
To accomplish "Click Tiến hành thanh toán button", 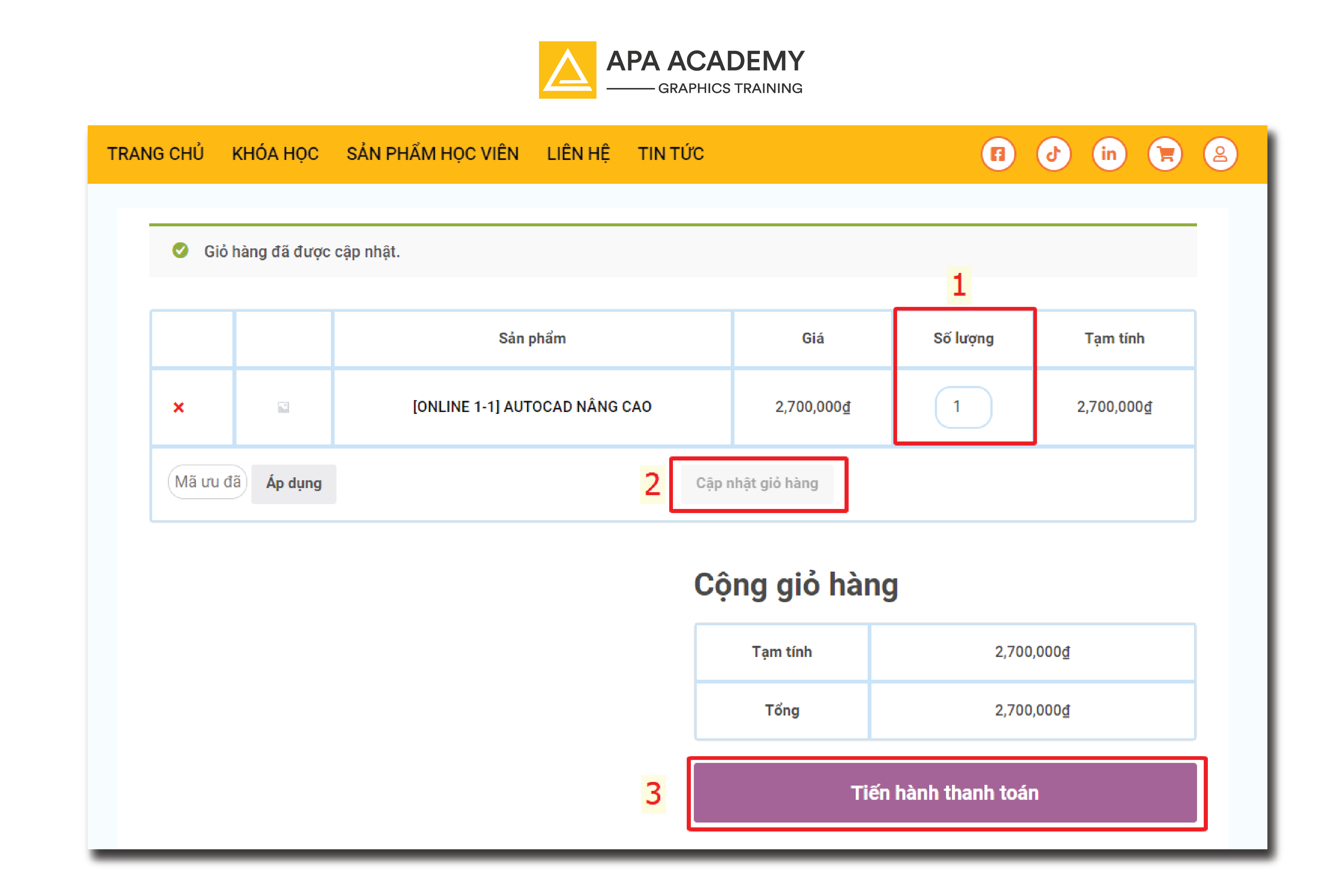I will tap(944, 793).
